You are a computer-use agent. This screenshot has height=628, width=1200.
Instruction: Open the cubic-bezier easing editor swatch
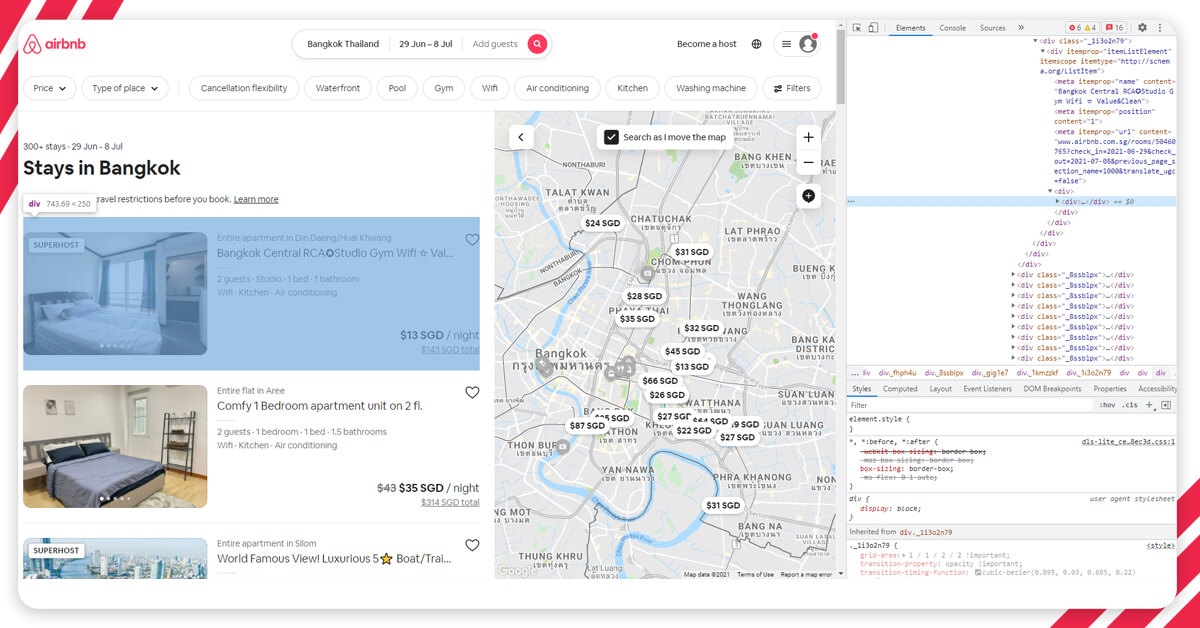[978, 573]
